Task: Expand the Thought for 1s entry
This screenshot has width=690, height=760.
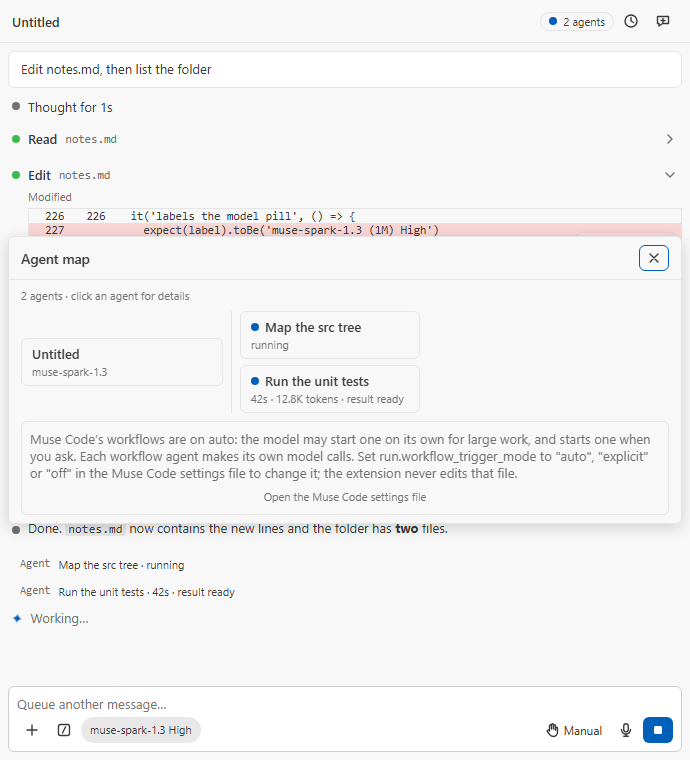Action: point(70,107)
